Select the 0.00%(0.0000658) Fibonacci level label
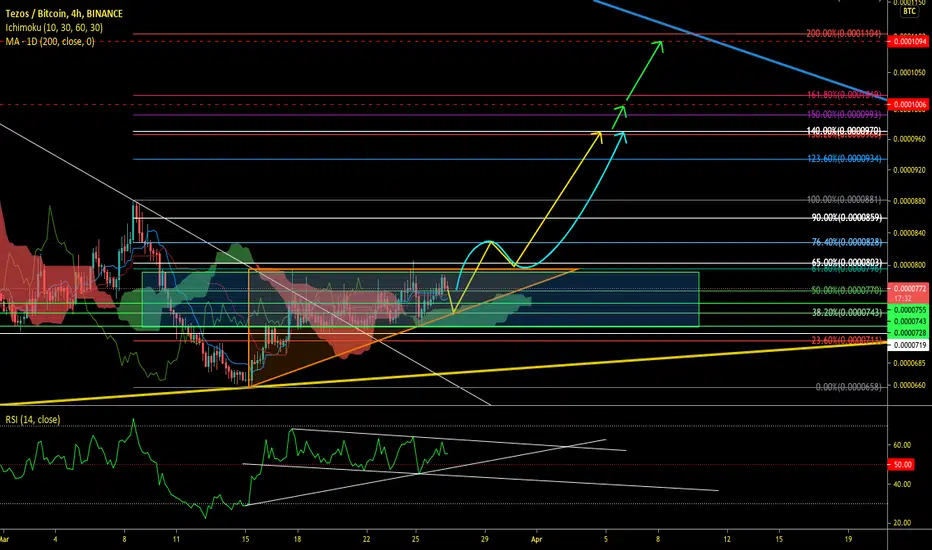 pyautogui.click(x=848, y=387)
